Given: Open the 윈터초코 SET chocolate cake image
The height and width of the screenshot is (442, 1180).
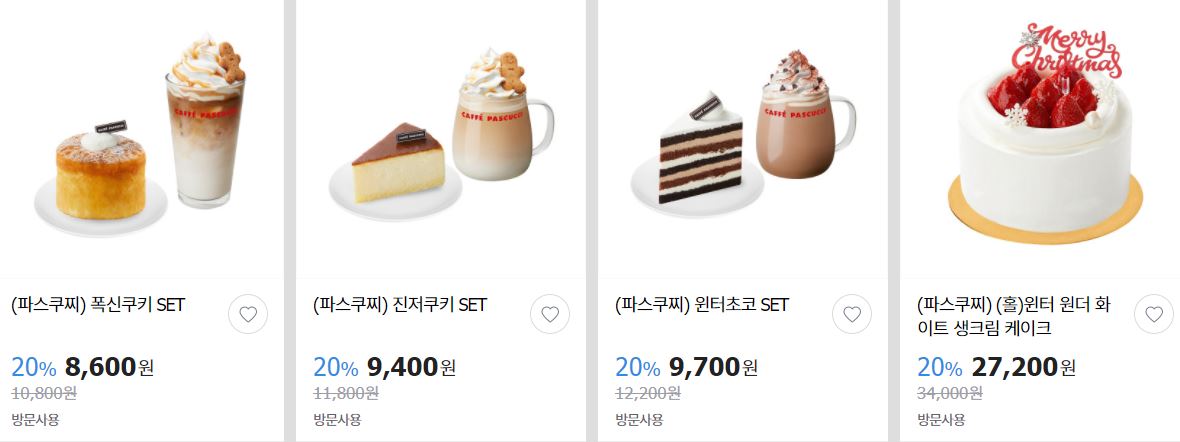Looking at the screenshot, I should [743, 138].
